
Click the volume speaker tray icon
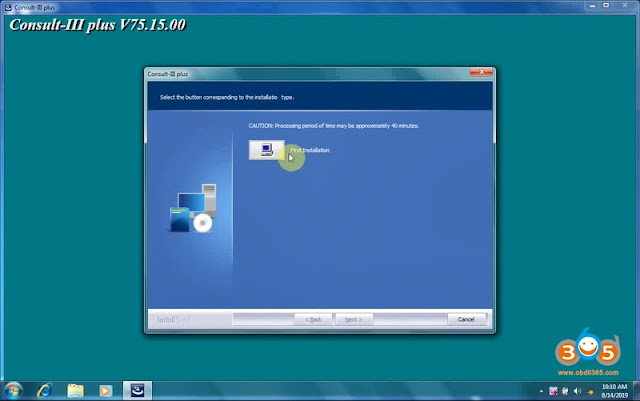577,391
